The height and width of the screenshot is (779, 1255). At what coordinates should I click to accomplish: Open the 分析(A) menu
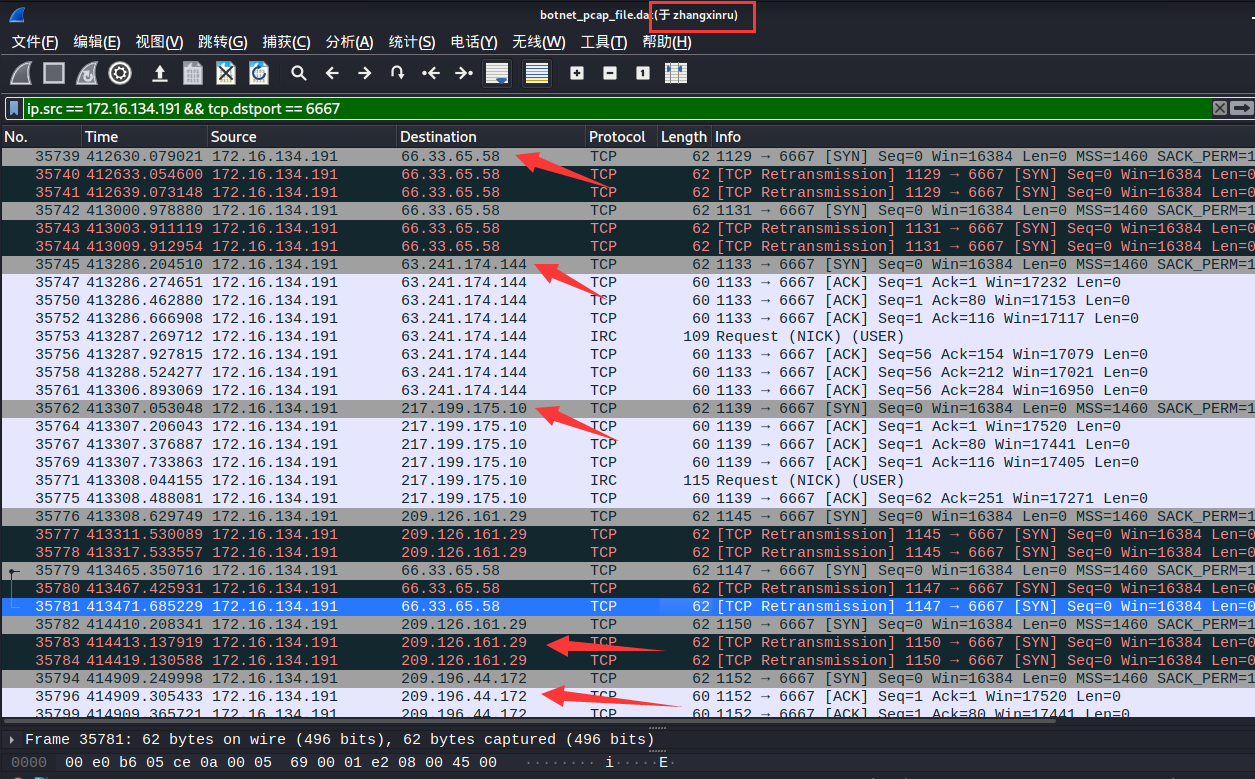click(x=350, y=42)
